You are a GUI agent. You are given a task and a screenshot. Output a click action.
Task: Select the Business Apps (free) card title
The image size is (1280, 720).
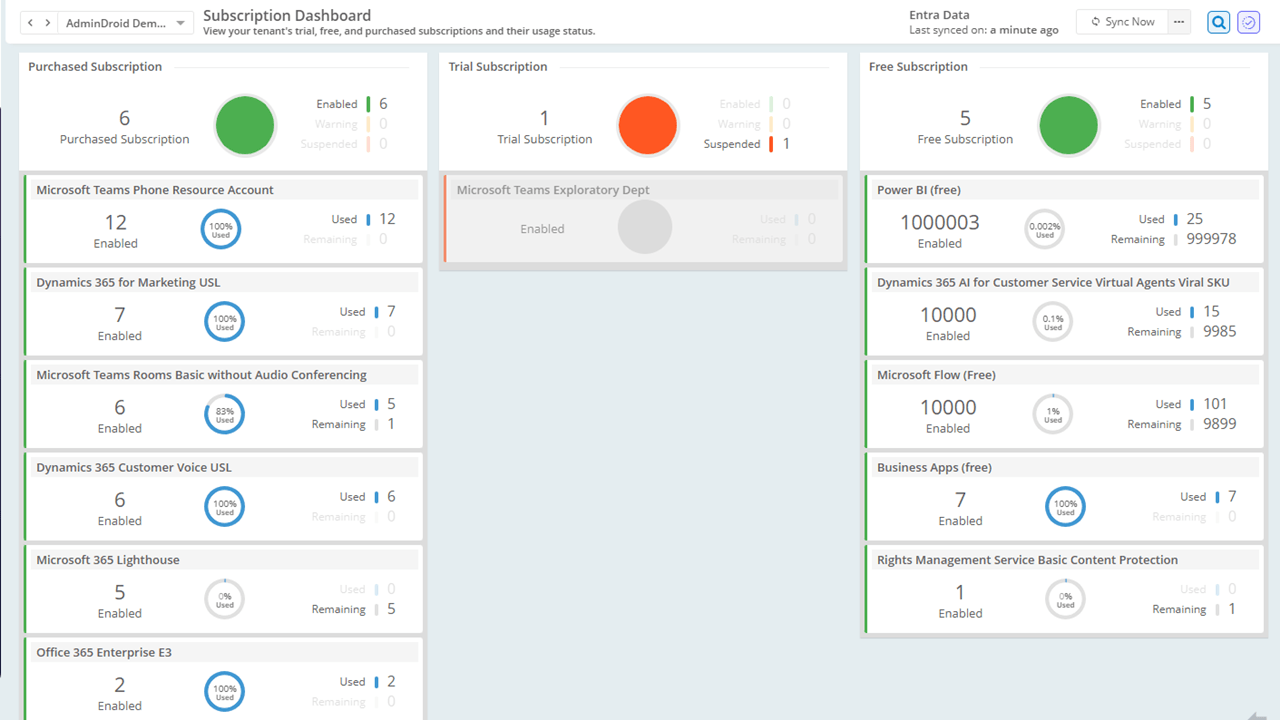pos(934,468)
